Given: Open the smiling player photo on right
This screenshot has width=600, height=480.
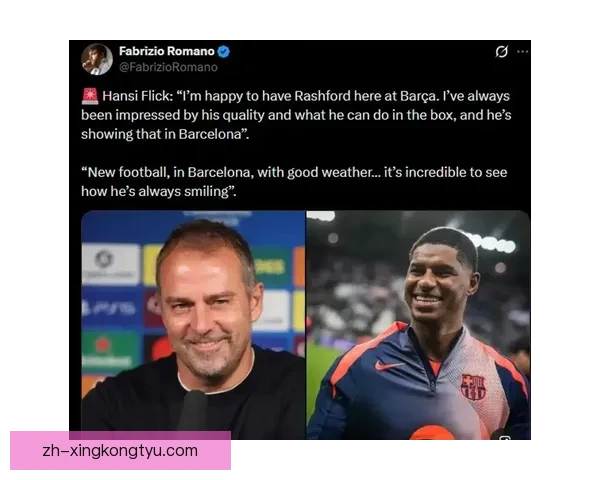Looking at the screenshot, I should tap(419, 325).
